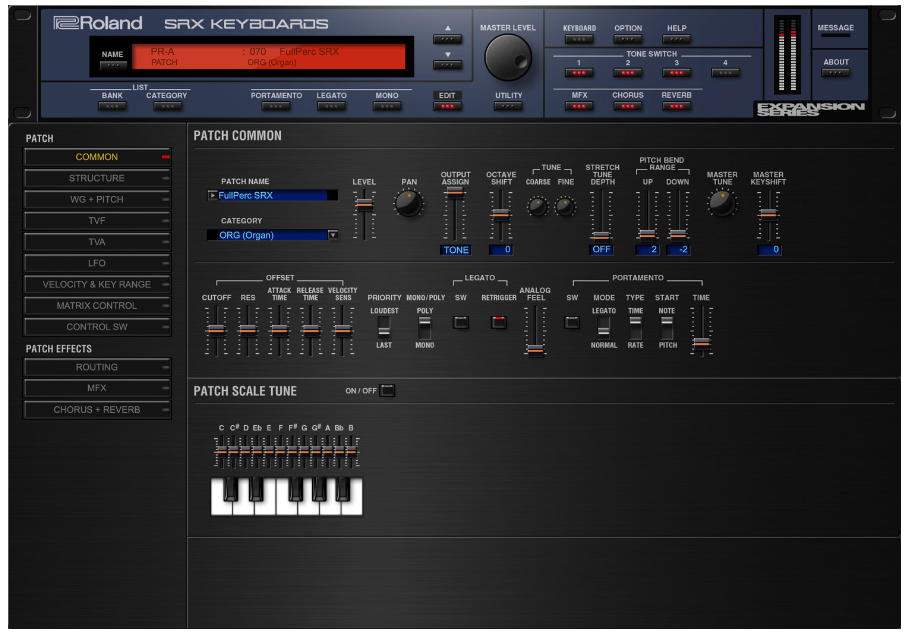Adjust the Fine tune knob
This screenshot has height=641, width=909.
(565, 206)
